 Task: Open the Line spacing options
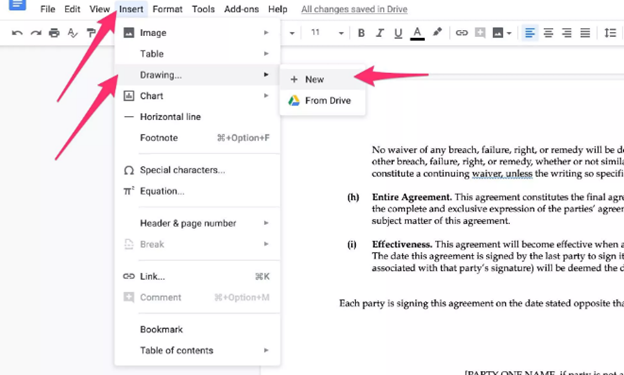(x=610, y=33)
